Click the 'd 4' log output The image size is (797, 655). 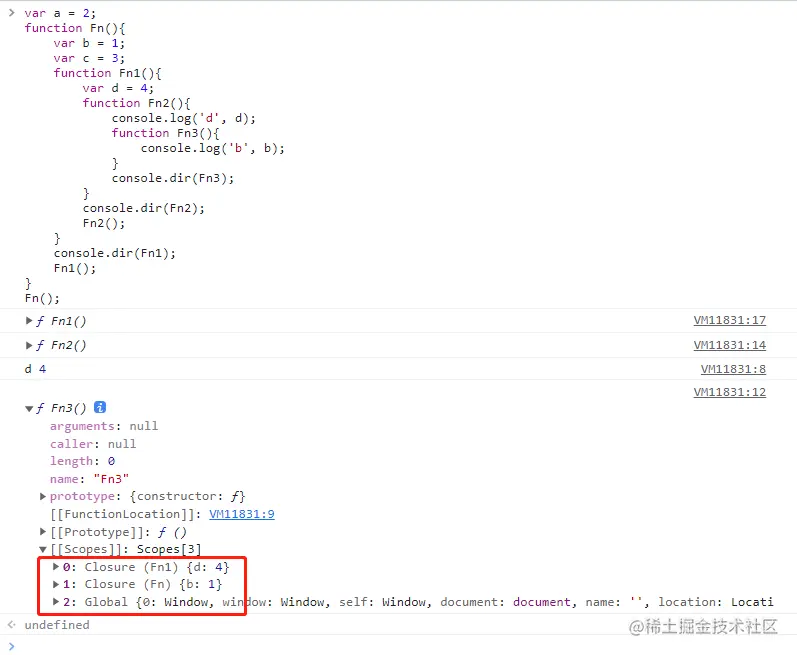point(35,369)
